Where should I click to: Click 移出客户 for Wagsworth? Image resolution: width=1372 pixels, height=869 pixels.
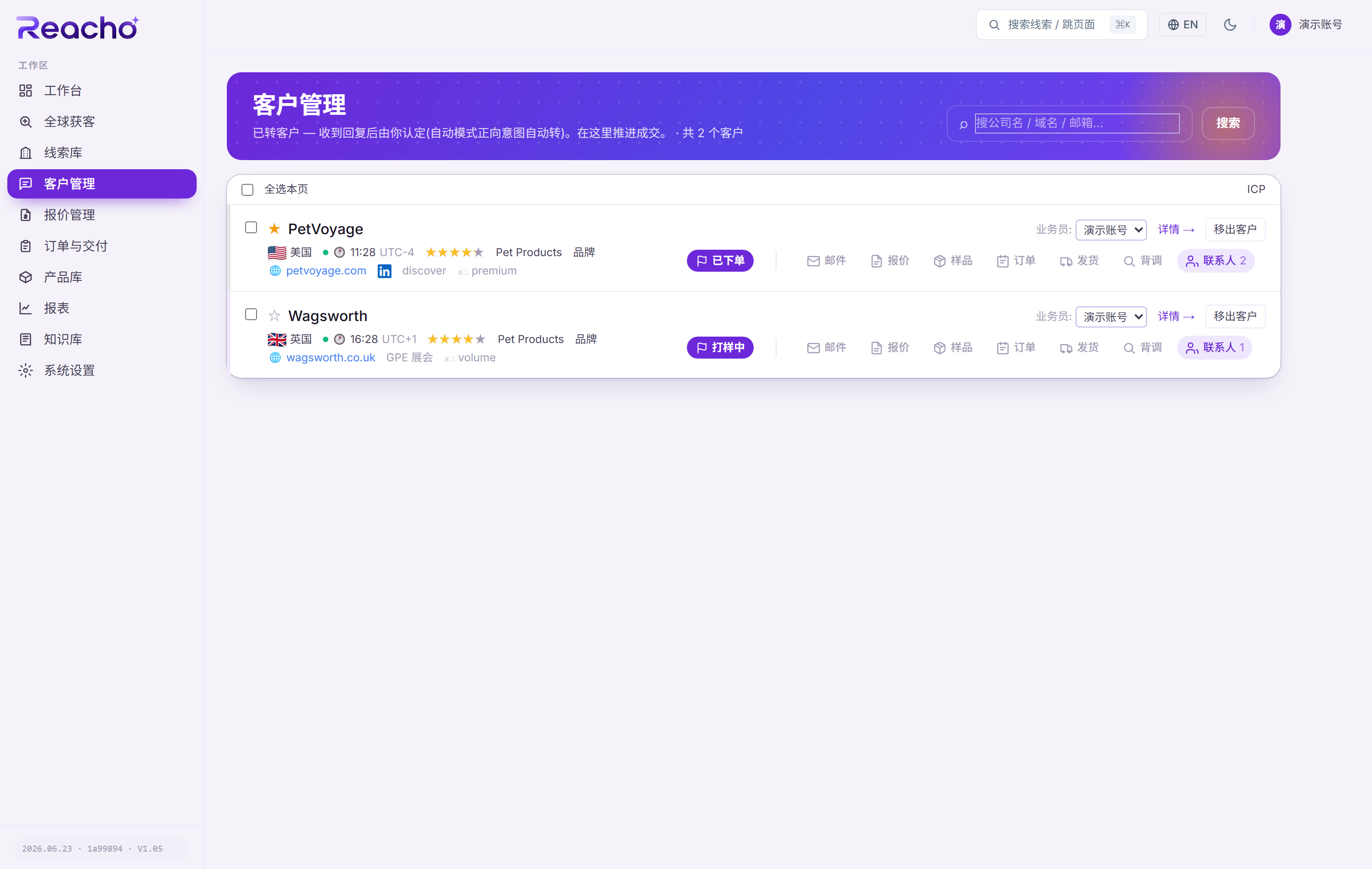tap(1235, 316)
